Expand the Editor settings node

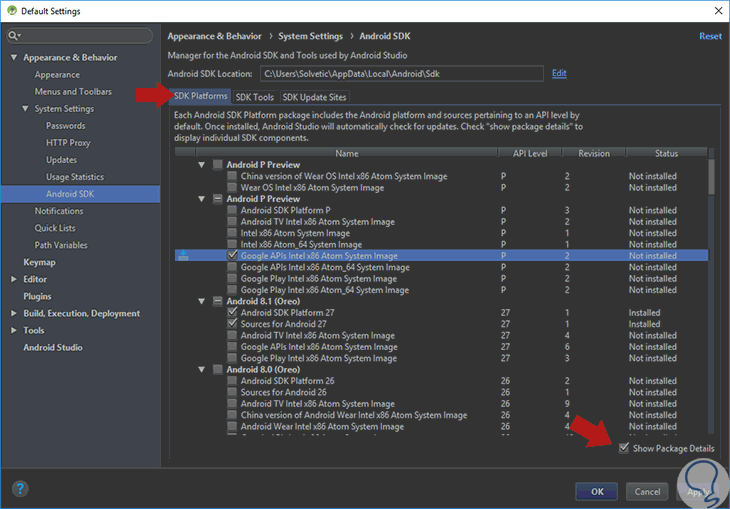pyautogui.click(x=14, y=279)
